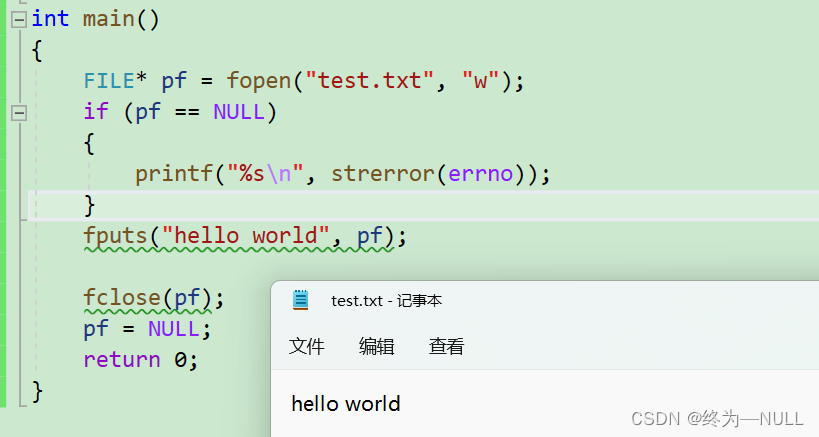Image resolution: width=819 pixels, height=437 pixels.
Task: Click the fputs call with green squiggle
Action: coord(116,237)
